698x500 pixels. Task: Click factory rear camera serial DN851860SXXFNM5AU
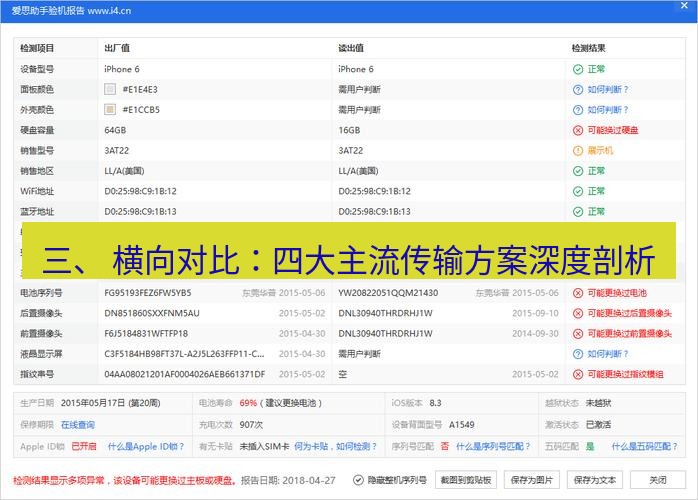pyautogui.click(x=152, y=313)
